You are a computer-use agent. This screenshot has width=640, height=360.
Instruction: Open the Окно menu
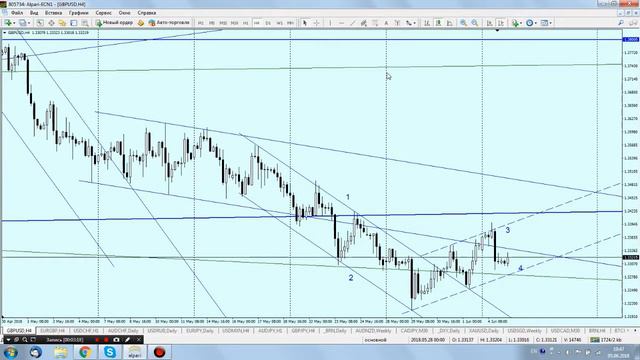[124, 13]
